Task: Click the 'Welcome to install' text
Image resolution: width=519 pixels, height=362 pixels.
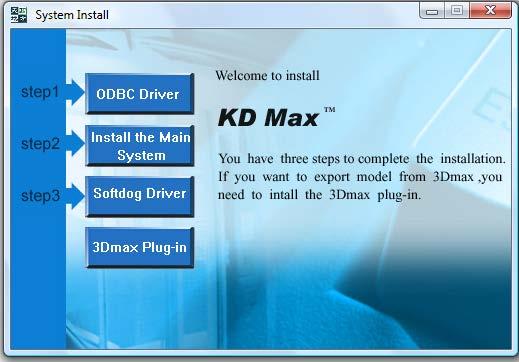Action: click(267, 76)
